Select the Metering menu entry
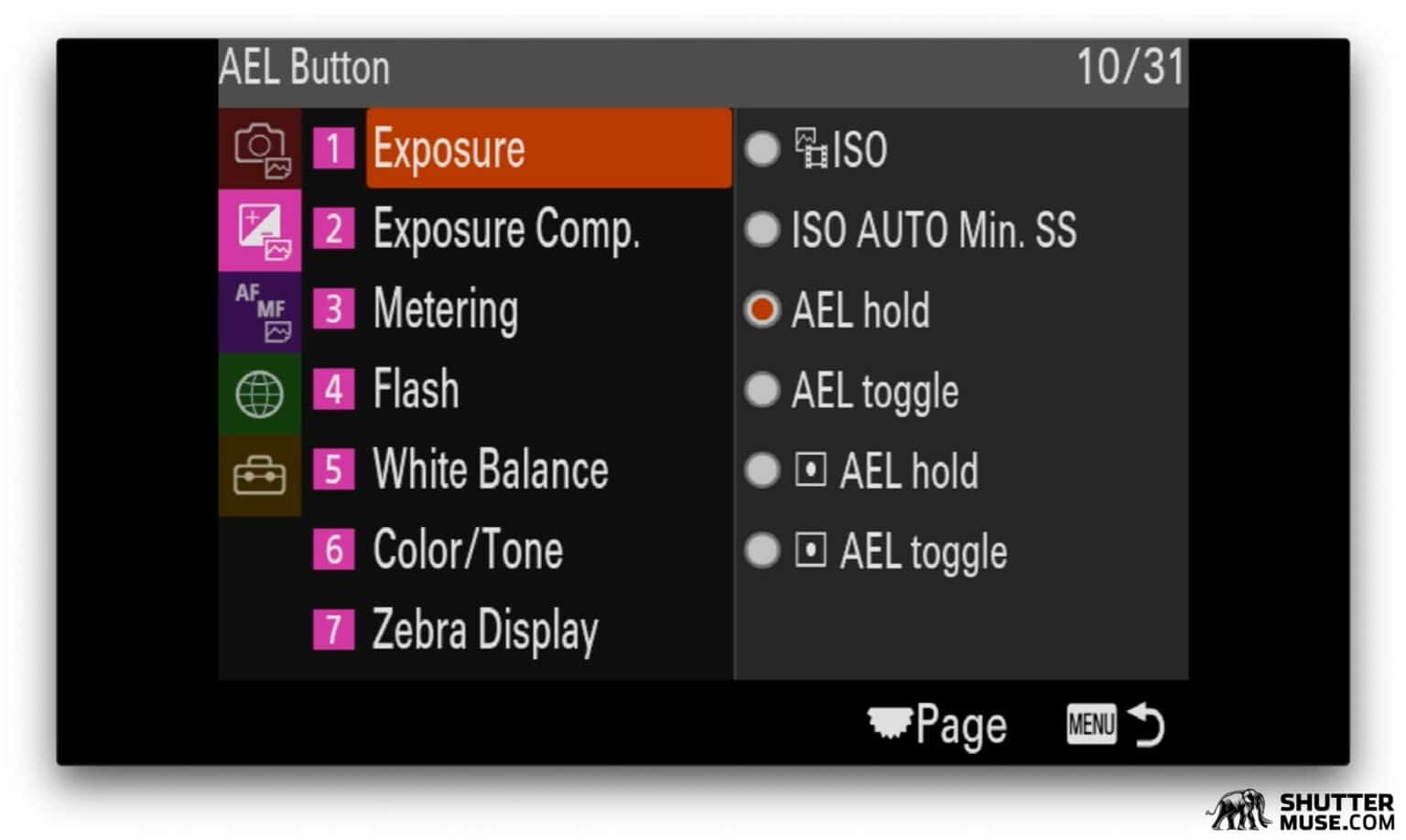Screen dimensions: 1406x840 click(445, 309)
